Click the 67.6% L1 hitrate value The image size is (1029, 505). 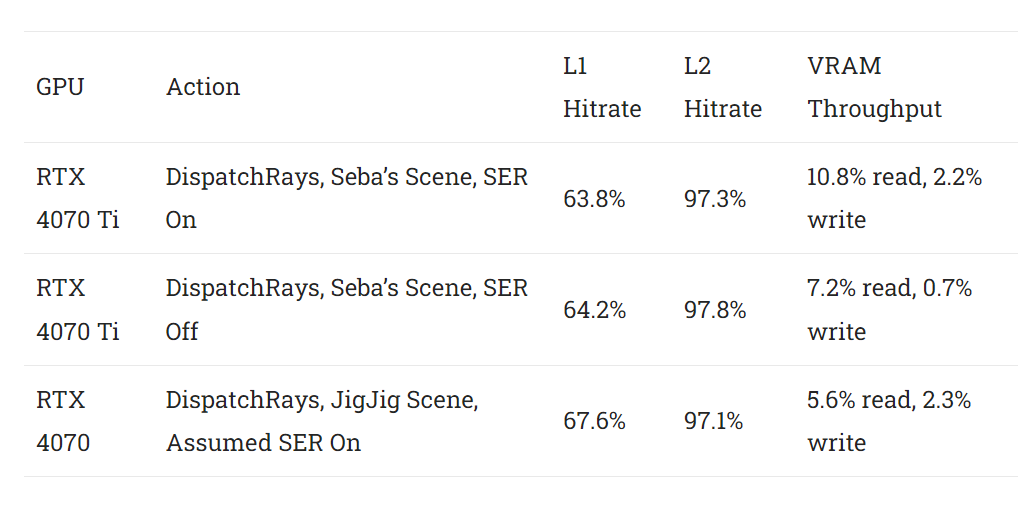[594, 421]
